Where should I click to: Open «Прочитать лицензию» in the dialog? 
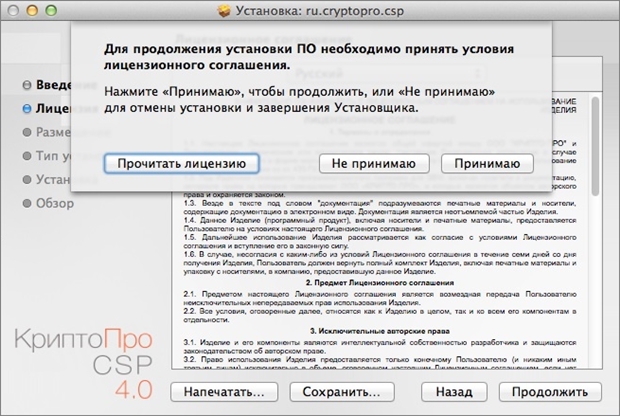click(x=181, y=164)
